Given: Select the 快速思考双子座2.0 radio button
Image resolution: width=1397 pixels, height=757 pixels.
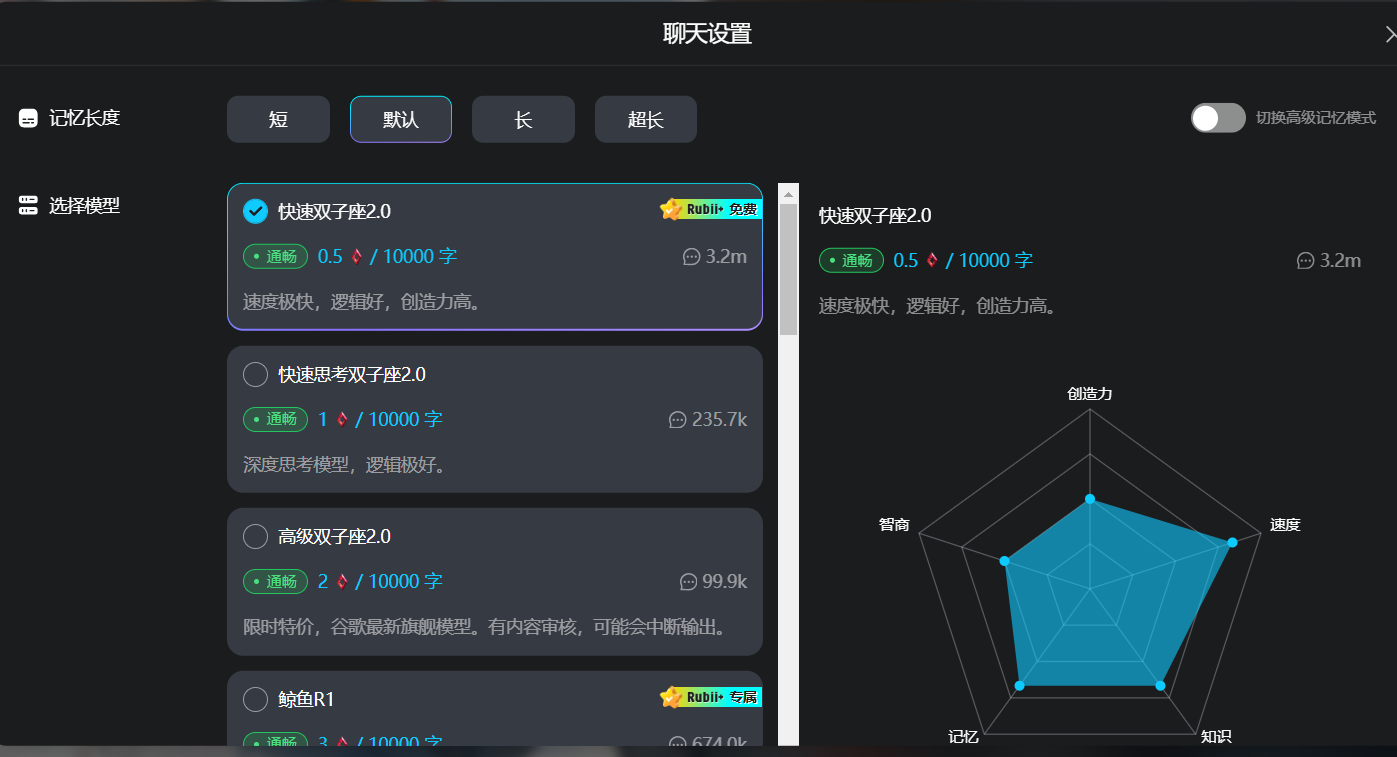Looking at the screenshot, I should pyautogui.click(x=255, y=375).
